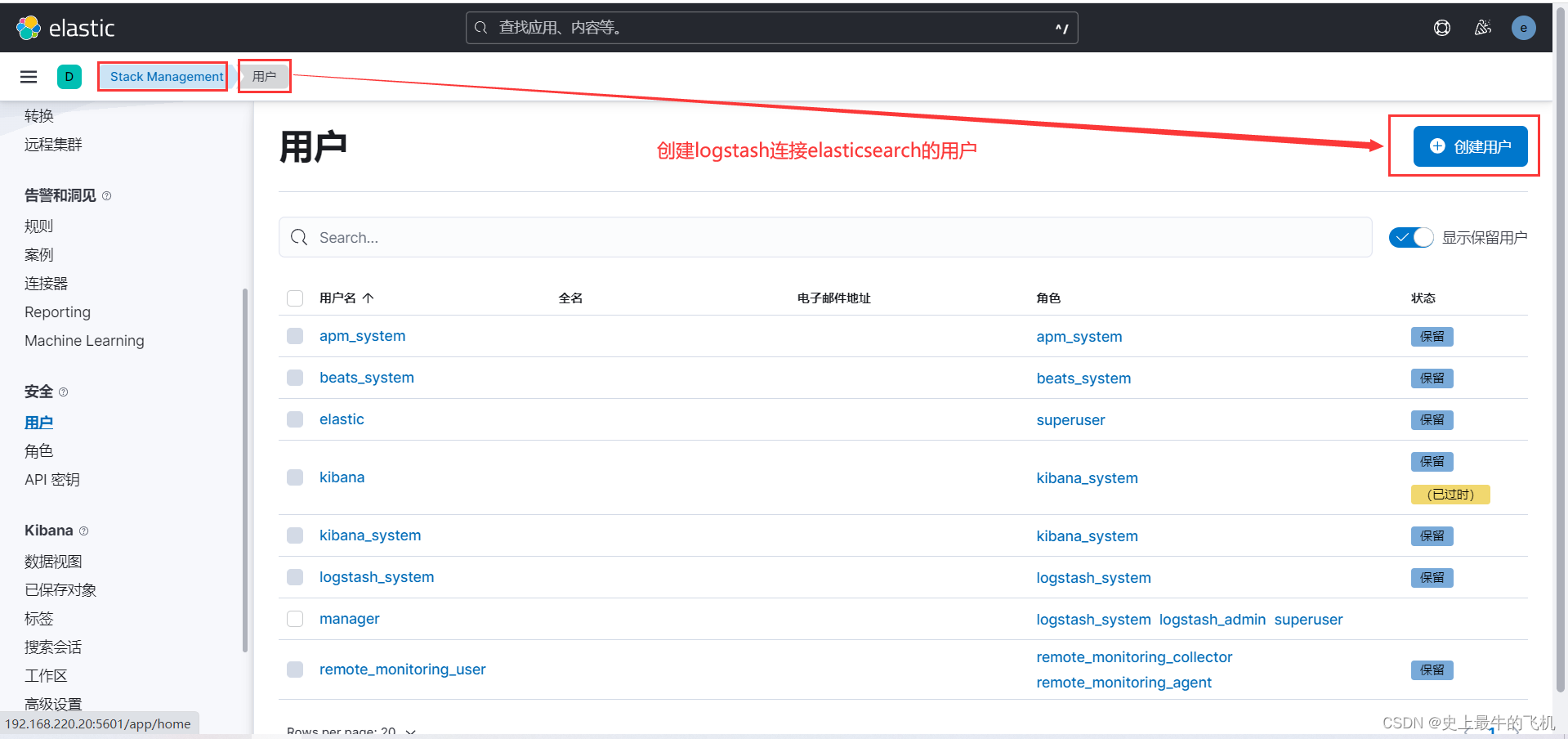The width and height of the screenshot is (1568, 739).
Task: Click the sidebar vertical scrollbar
Action: pos(245,470)
